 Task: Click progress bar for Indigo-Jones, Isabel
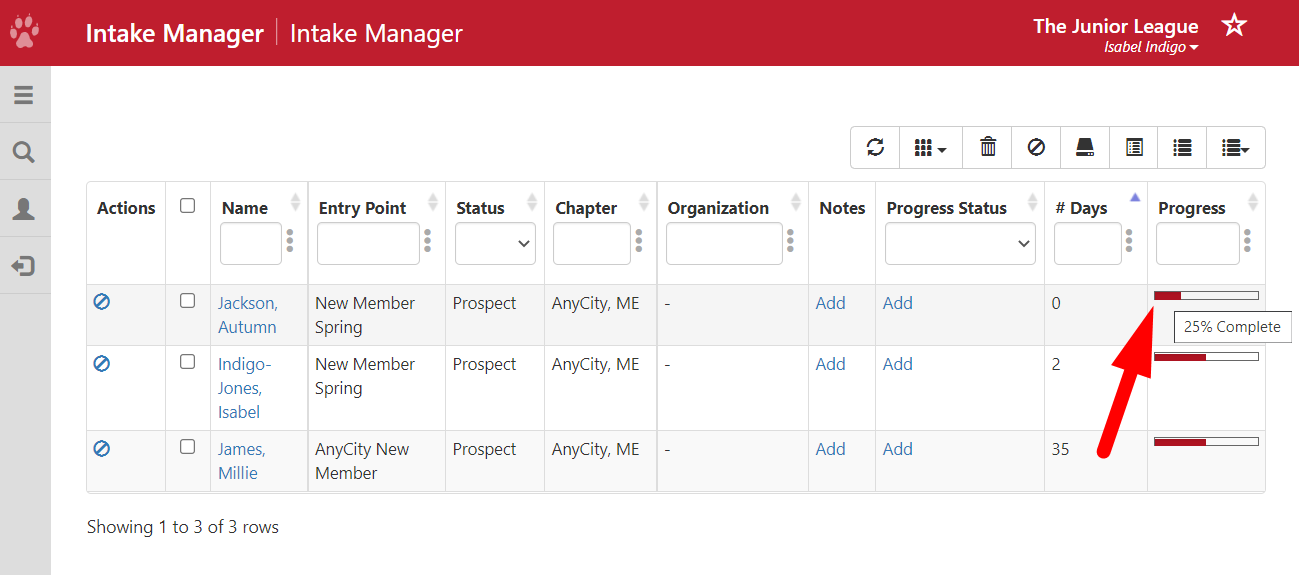(x=1206, y=357)
